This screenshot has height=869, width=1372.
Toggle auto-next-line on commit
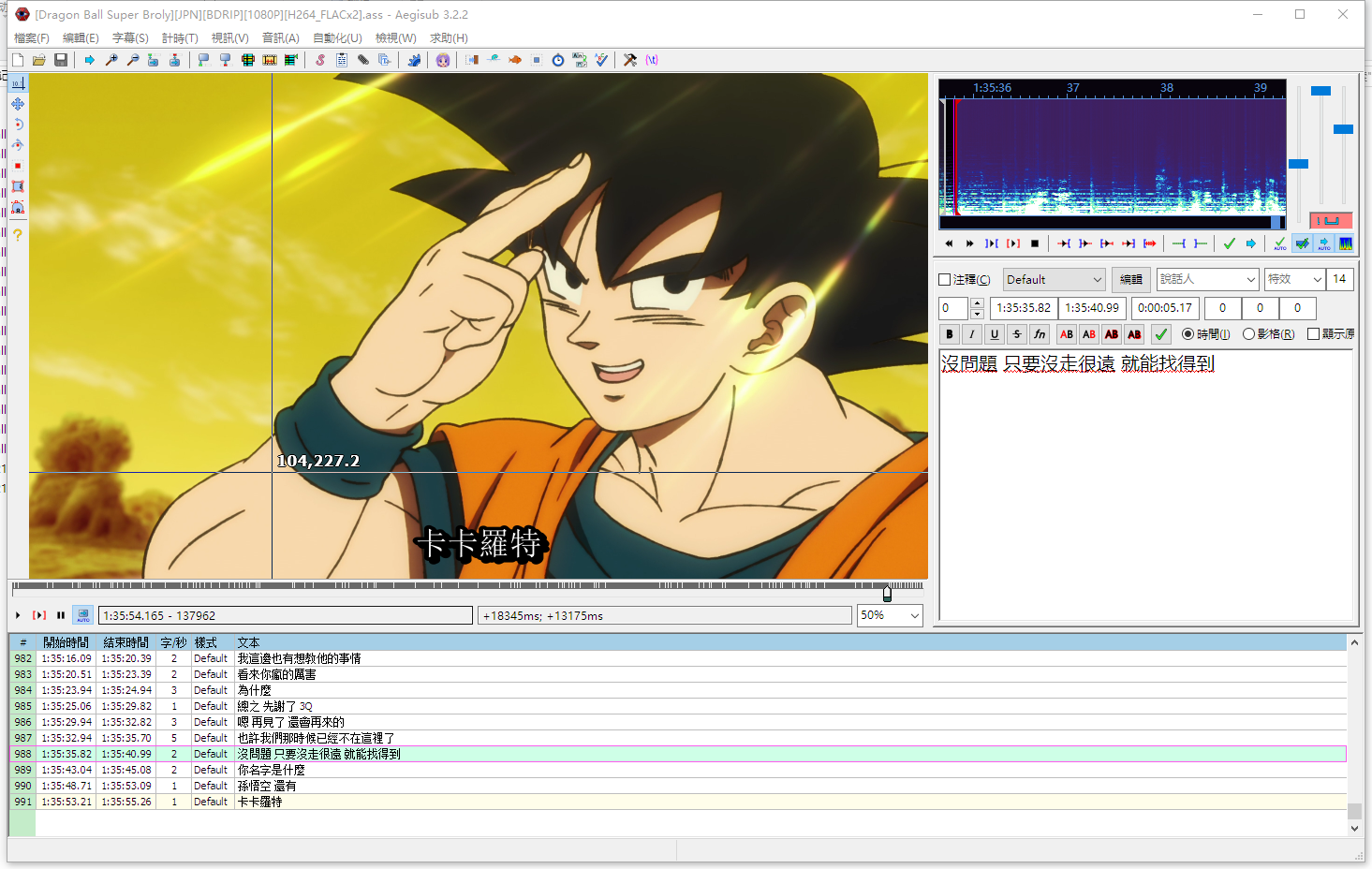1302,243
